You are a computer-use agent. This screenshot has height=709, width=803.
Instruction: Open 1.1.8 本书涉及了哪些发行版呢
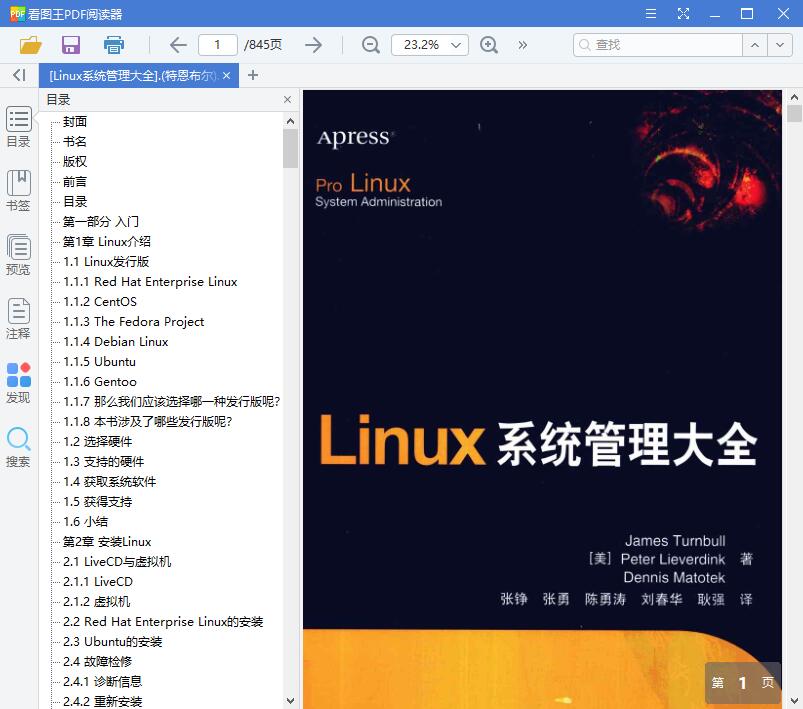[147, 421]
